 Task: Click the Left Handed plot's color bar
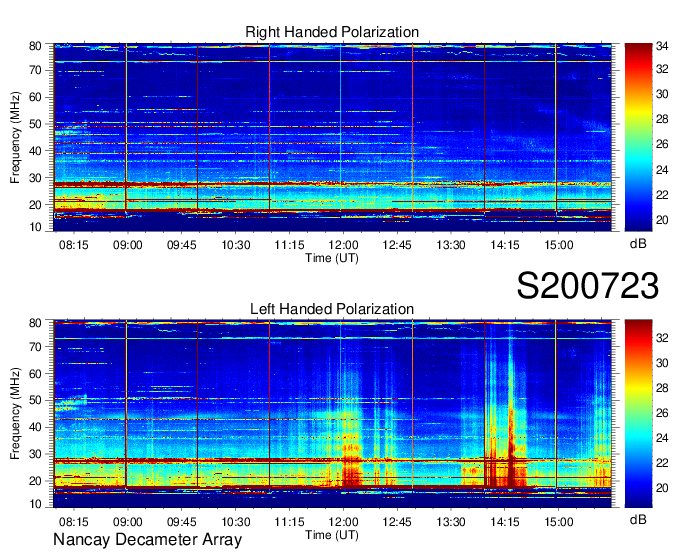[x=638, y=414]
